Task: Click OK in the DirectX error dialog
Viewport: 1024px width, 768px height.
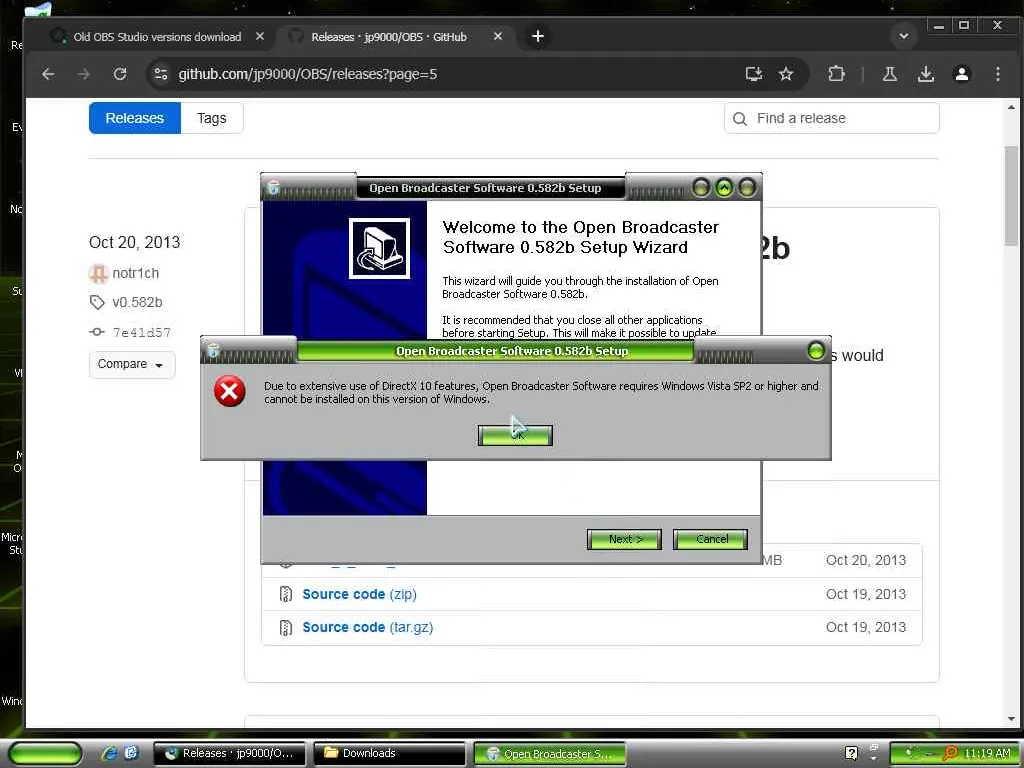Action: coord(515,436)
